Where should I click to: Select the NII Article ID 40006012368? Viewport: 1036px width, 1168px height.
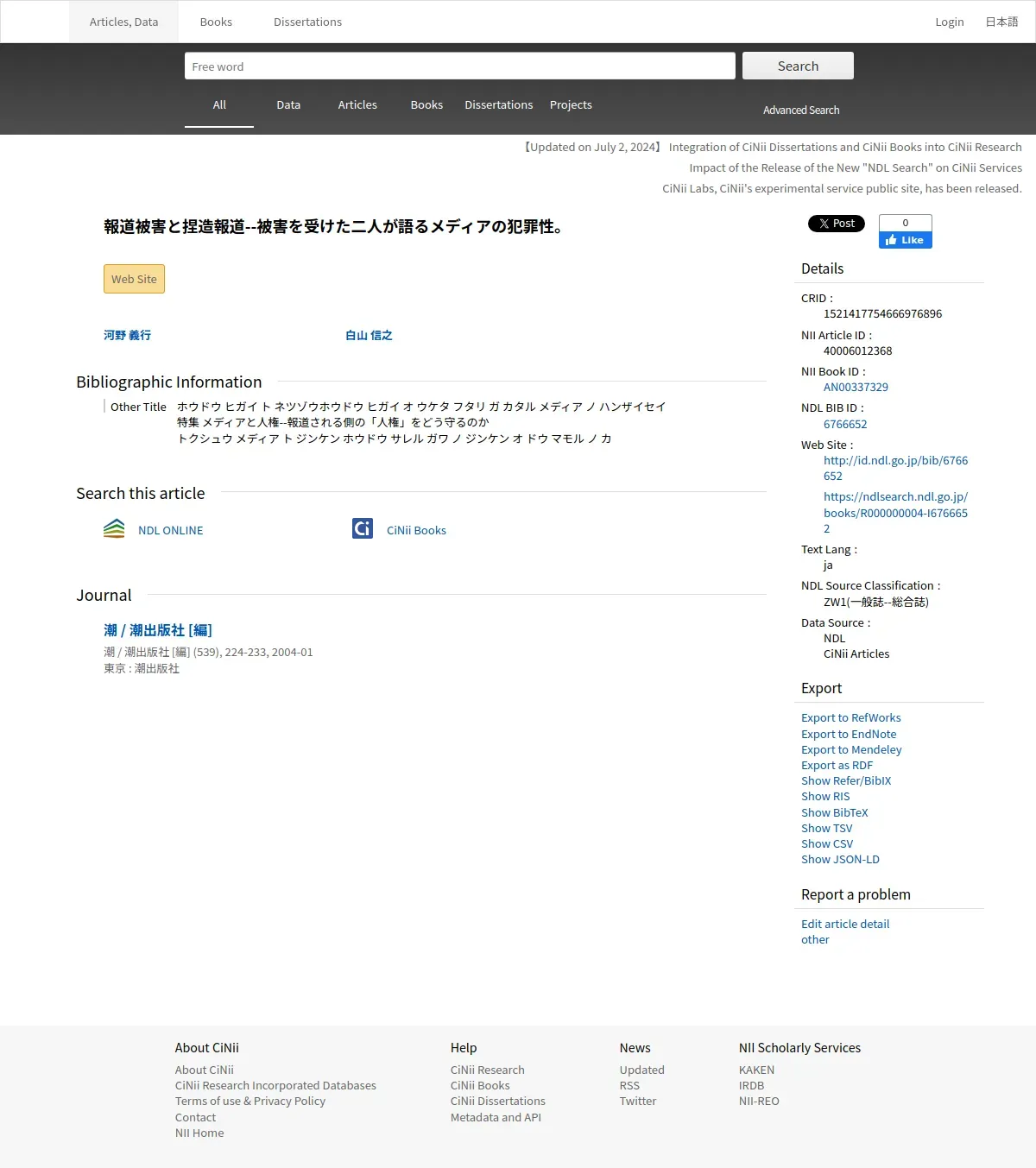(857, 350)
